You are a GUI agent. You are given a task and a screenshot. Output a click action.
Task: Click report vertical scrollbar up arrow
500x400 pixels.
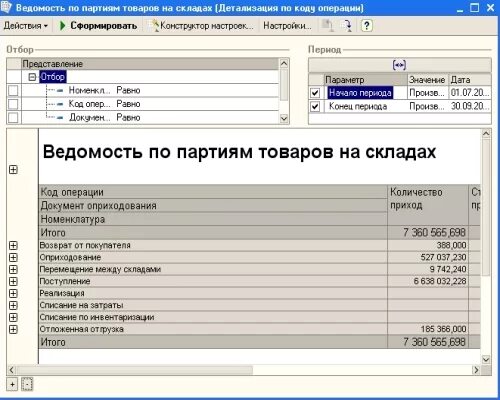pyautogui.click(x=486, y=134)
